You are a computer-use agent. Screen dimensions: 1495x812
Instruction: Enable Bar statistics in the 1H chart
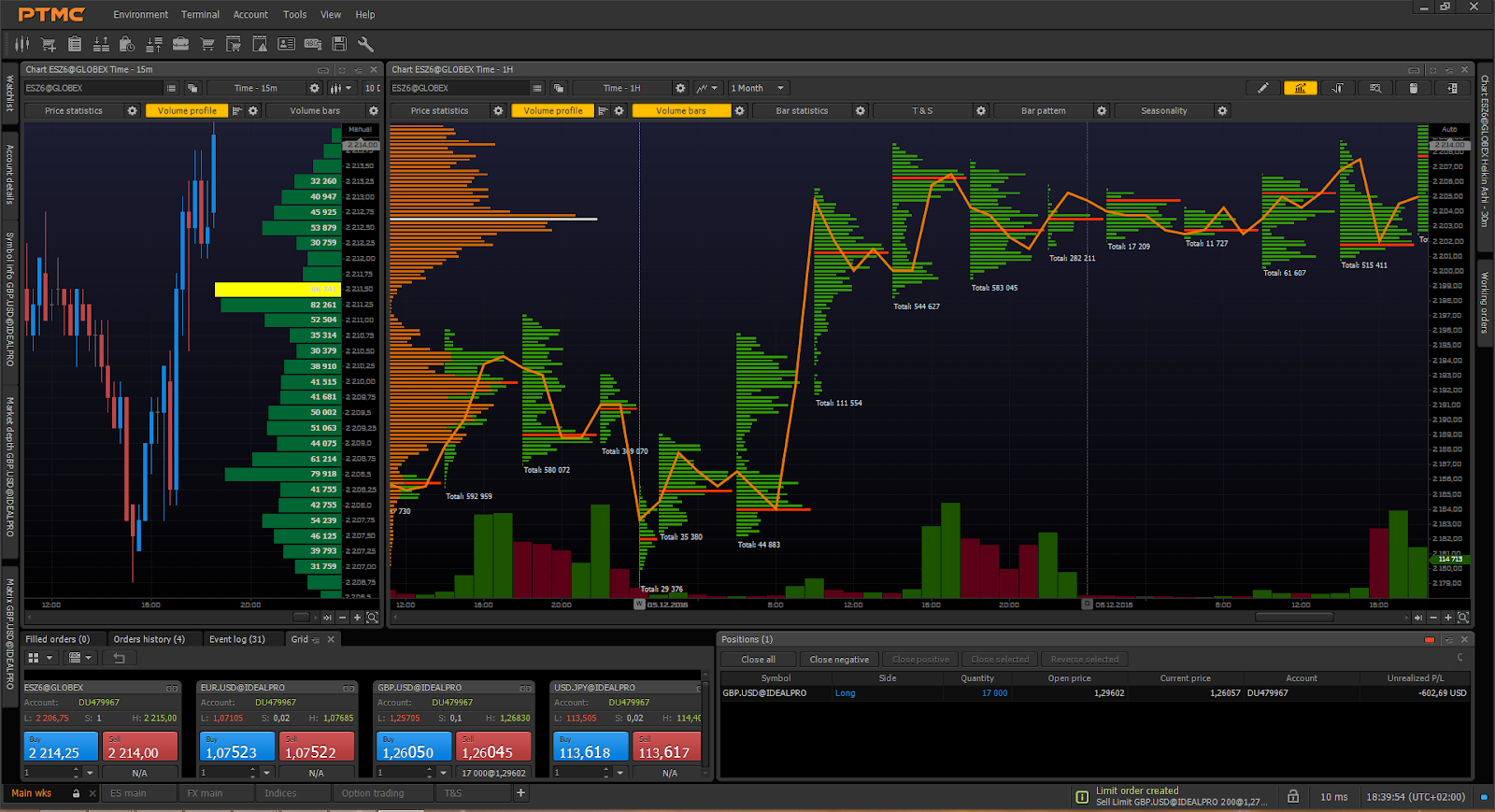click(x=802, y=110)
